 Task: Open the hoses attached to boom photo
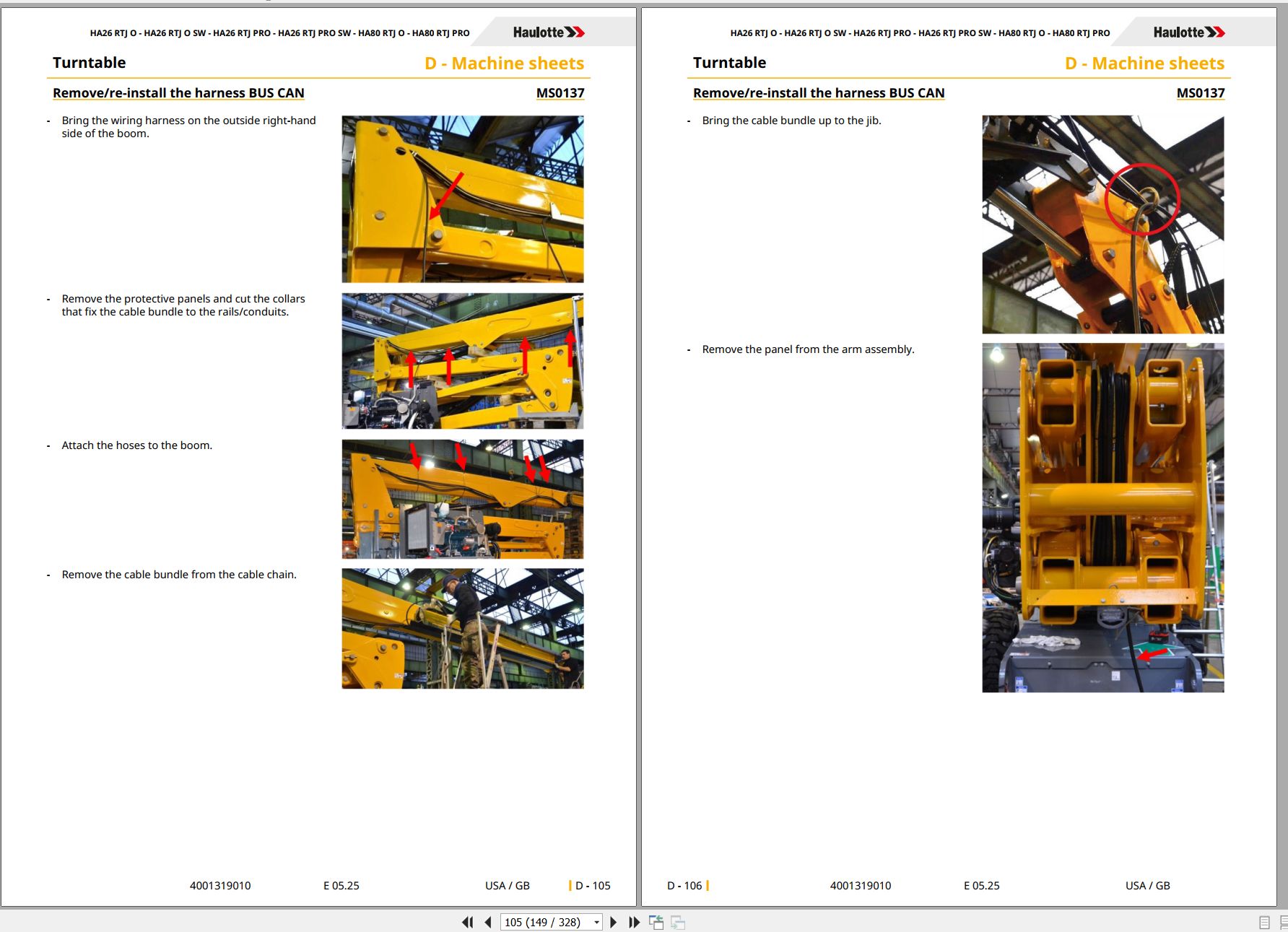pyautogui.click(x=463, y=499)
